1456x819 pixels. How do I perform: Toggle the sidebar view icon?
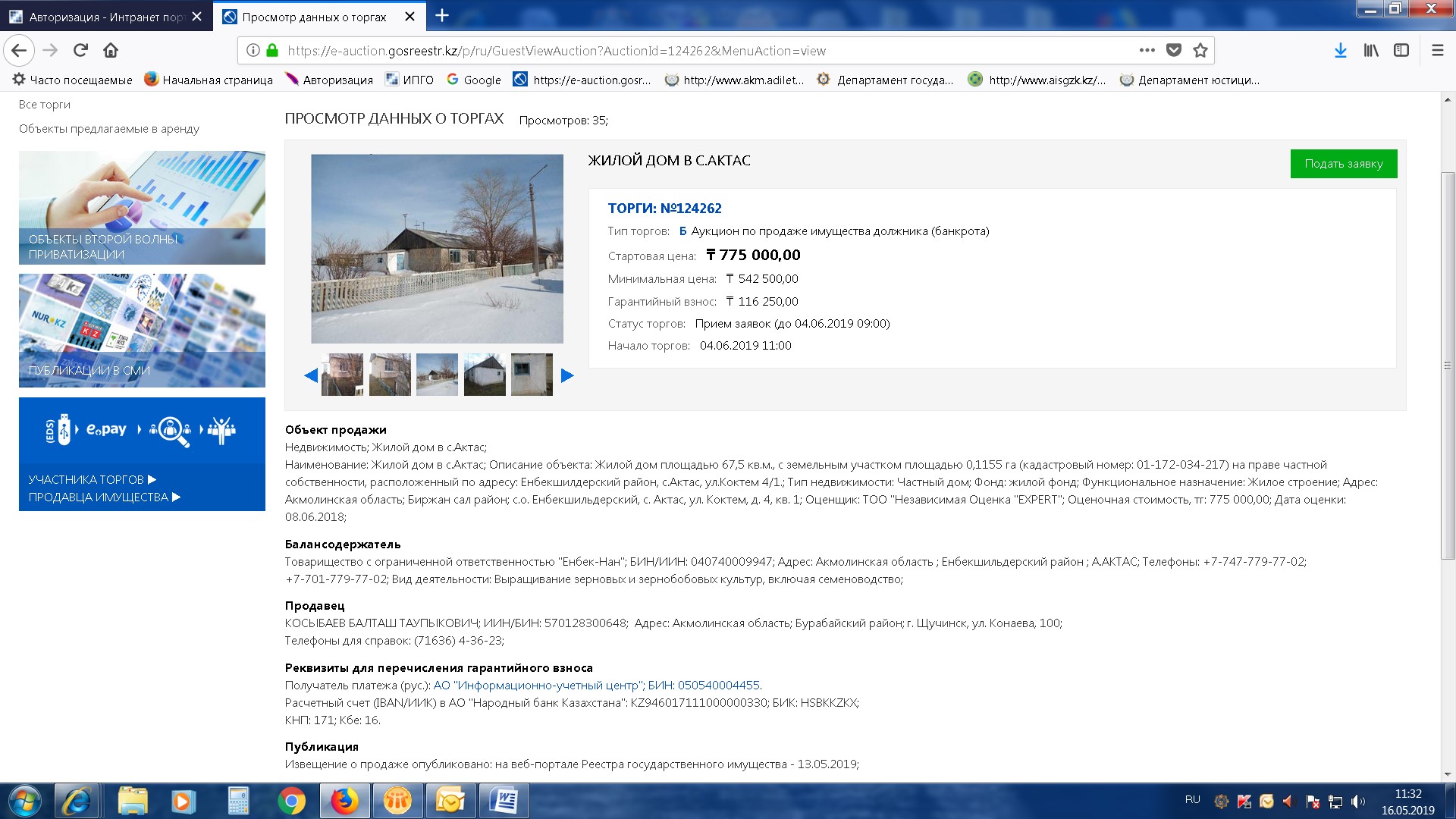pos(1401,51)
